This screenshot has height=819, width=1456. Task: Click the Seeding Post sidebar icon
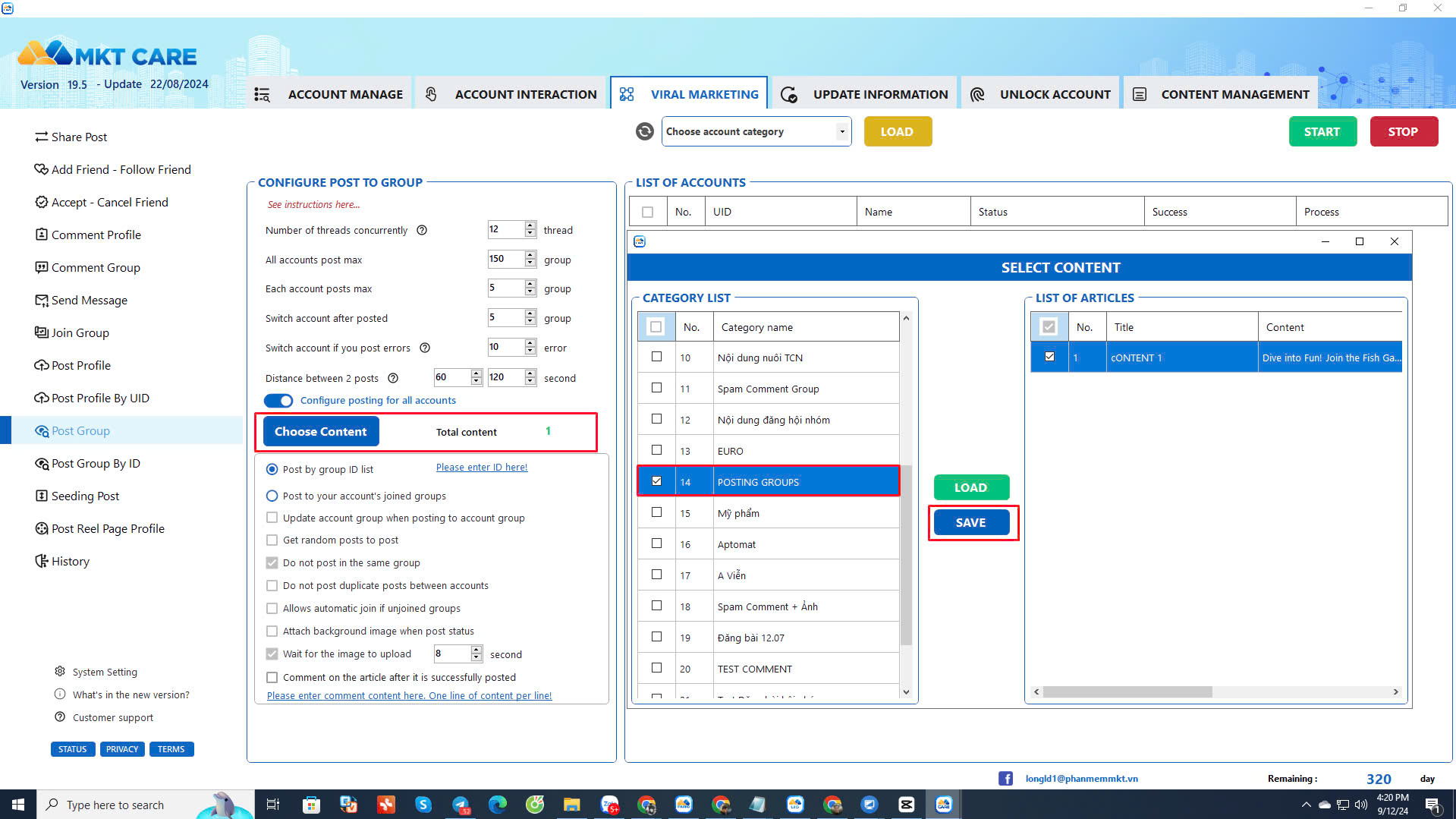[42, 496]
